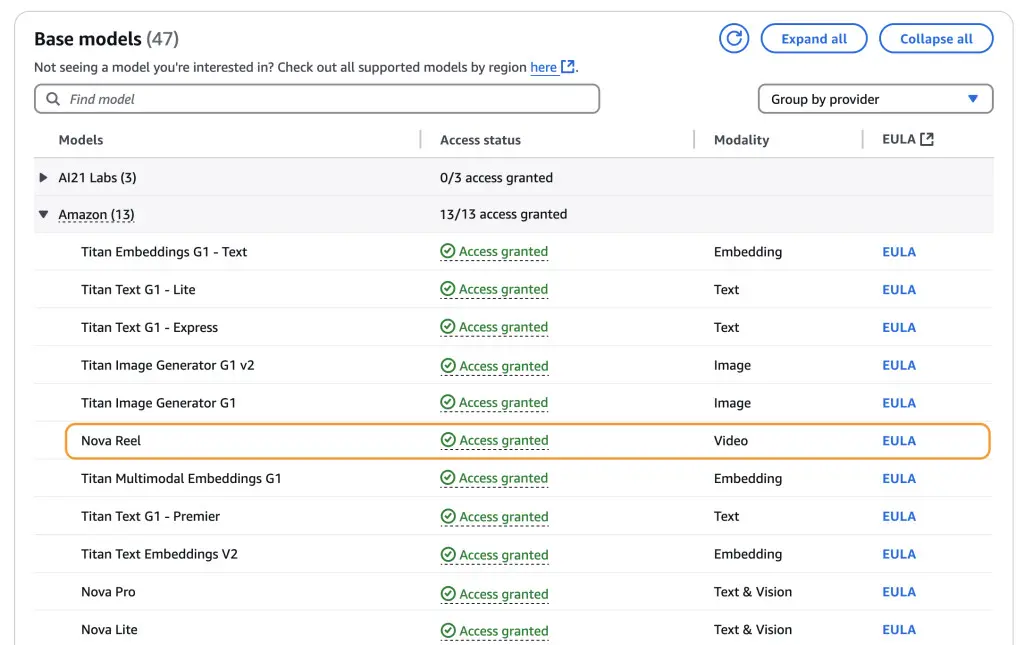
Task: Click the Find model search field
Action: point(320,99)
